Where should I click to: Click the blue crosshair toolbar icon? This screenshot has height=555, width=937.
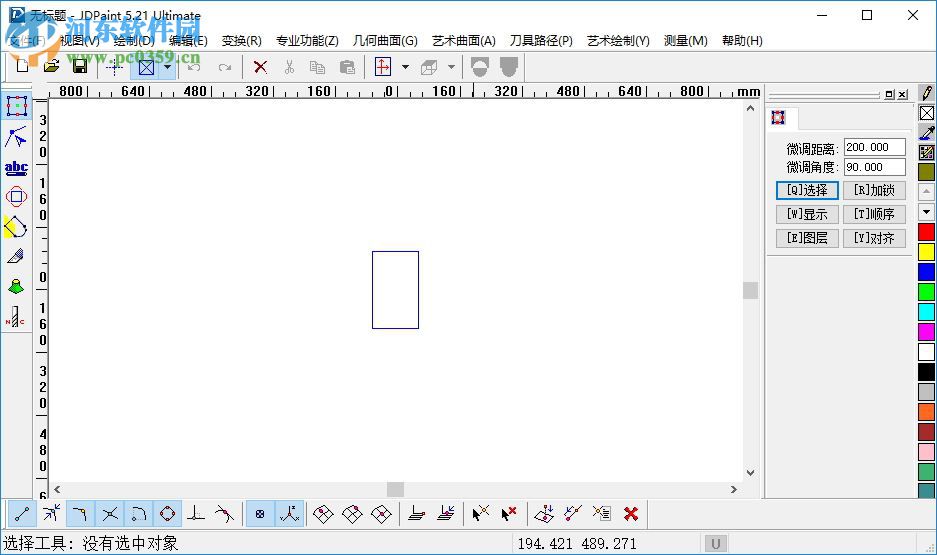click(x=114, y=67)
